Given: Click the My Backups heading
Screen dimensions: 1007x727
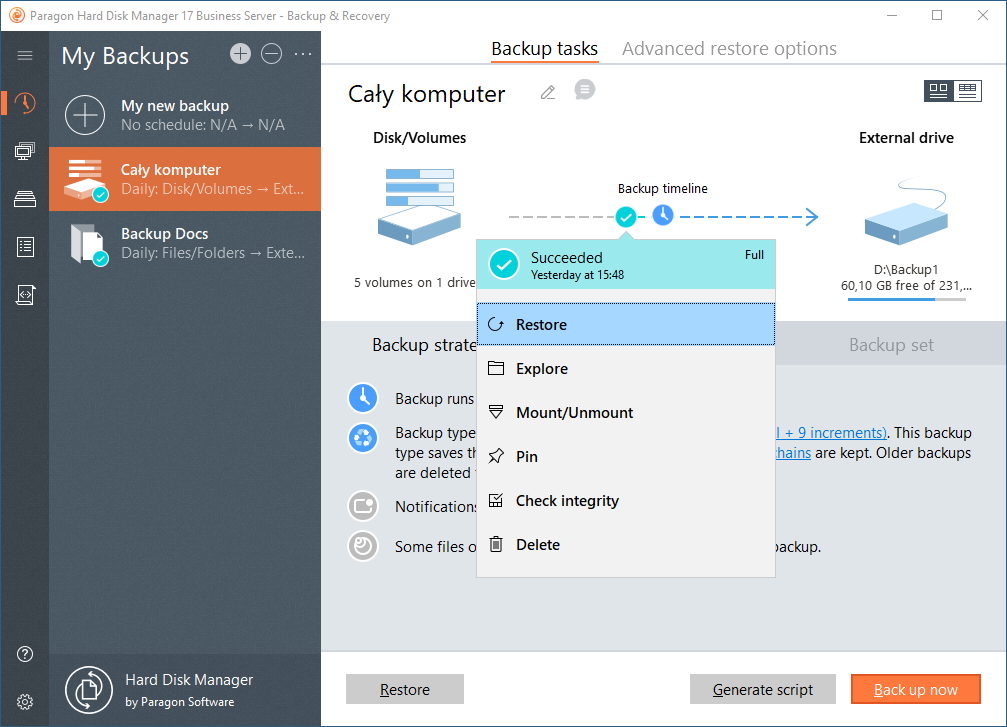Looking at the screenshot, I should coord(125,57).
